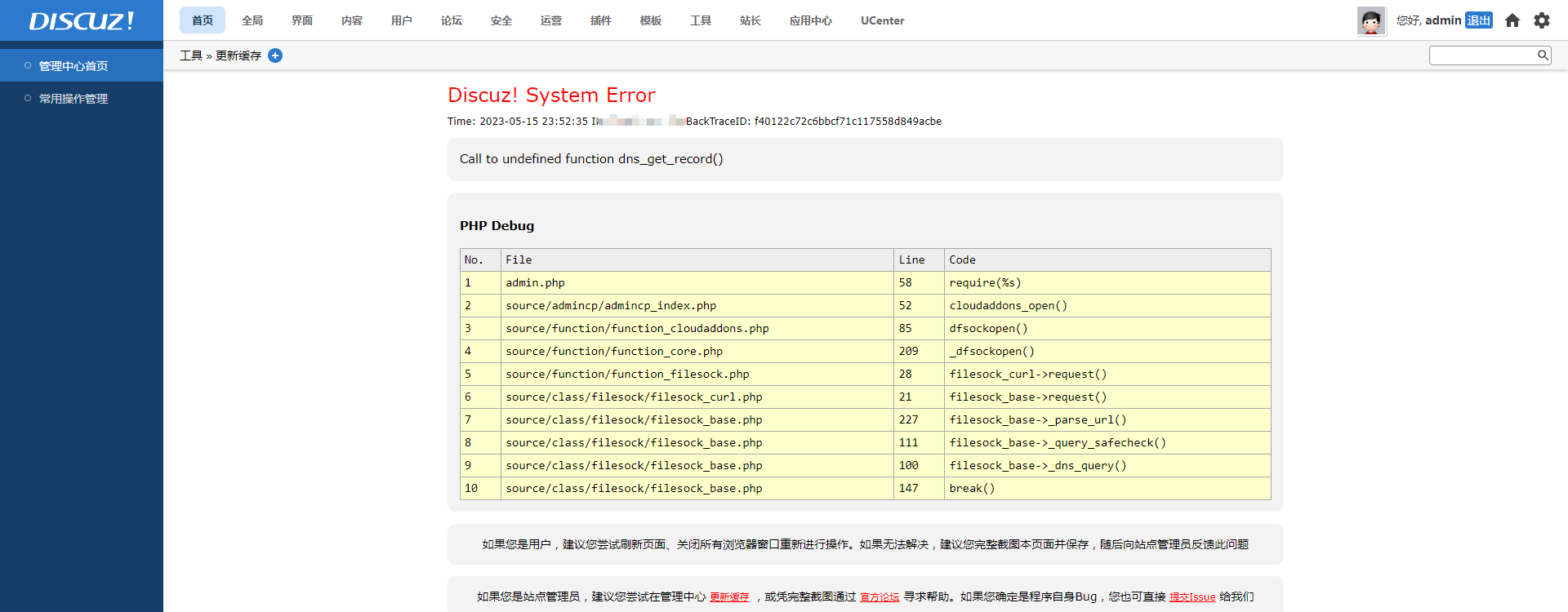Viewport: 1568px width, 612px height.
Task: Open settings gear icon in header
Action: (1542, 20)
